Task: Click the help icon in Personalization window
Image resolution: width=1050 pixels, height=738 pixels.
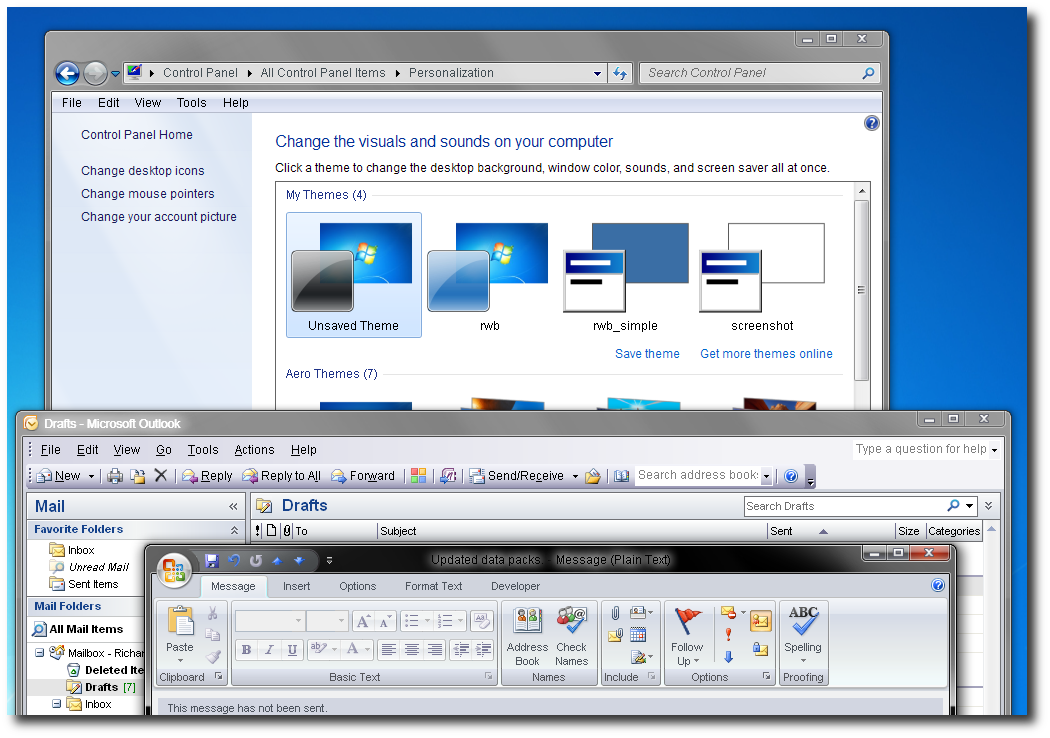Action: click(x=871, y=123)
